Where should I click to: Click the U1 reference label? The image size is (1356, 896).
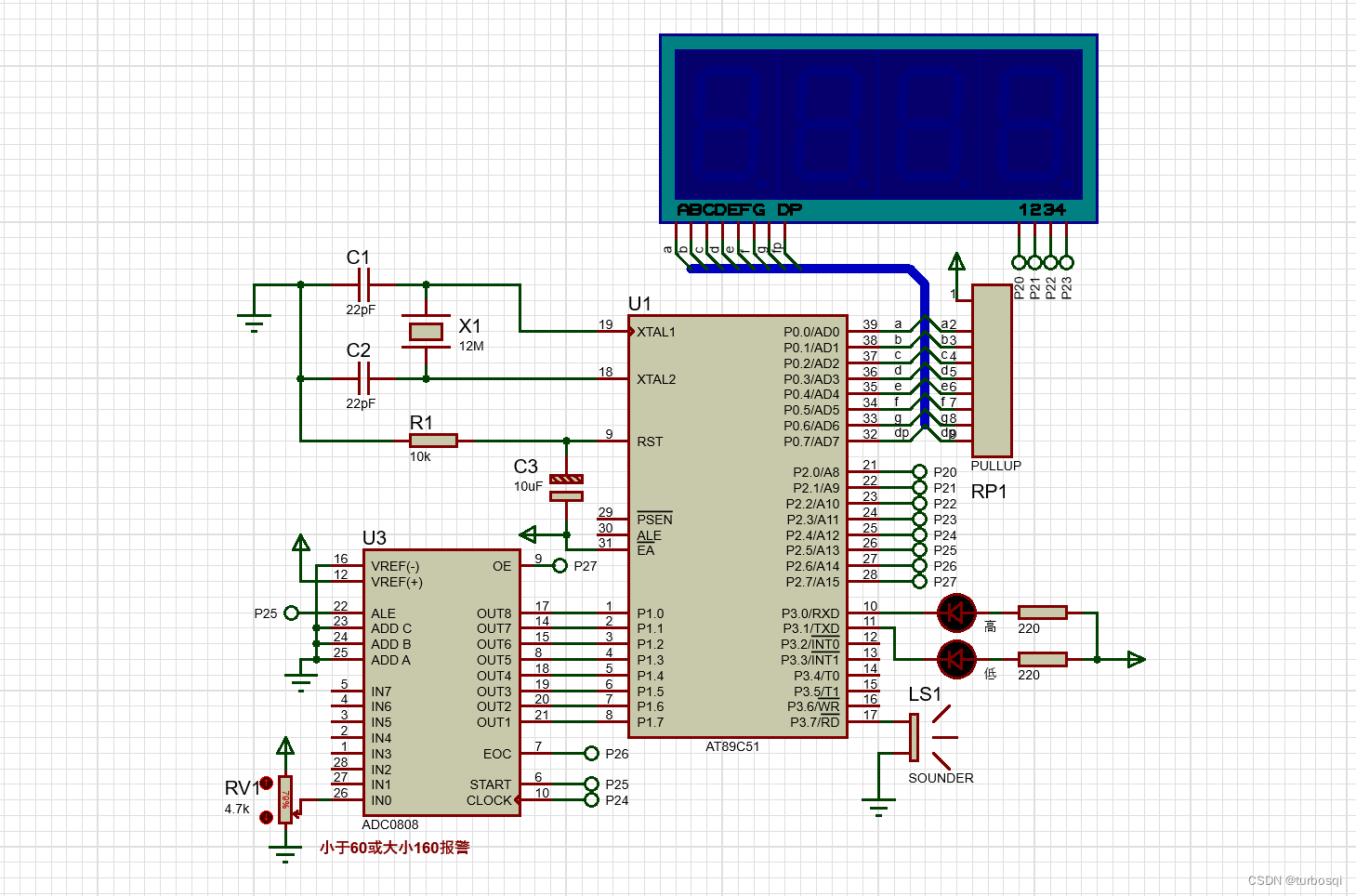(x=639, y=304)
